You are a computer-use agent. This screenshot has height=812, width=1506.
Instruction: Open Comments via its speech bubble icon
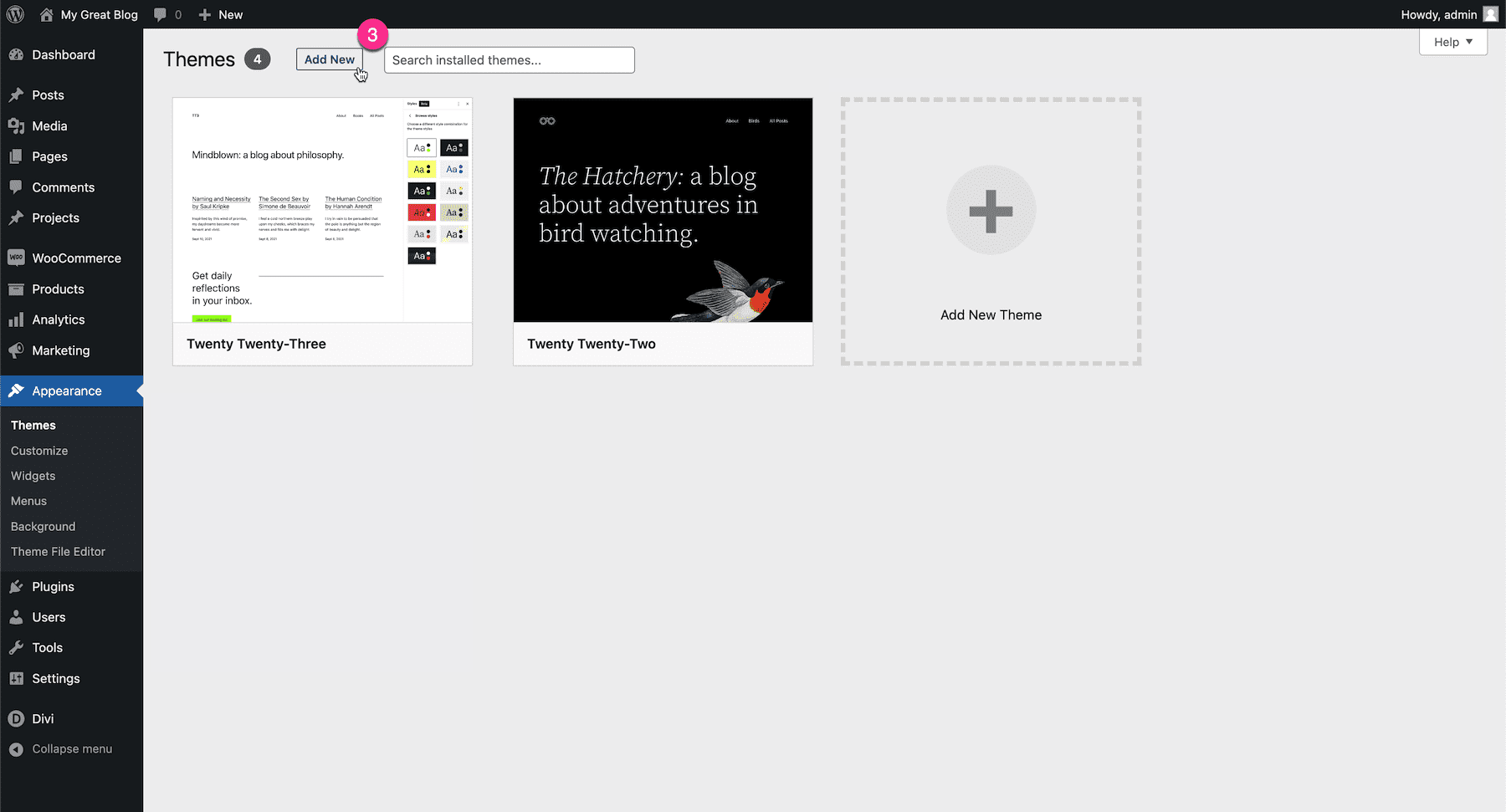(x=18, y=187)
